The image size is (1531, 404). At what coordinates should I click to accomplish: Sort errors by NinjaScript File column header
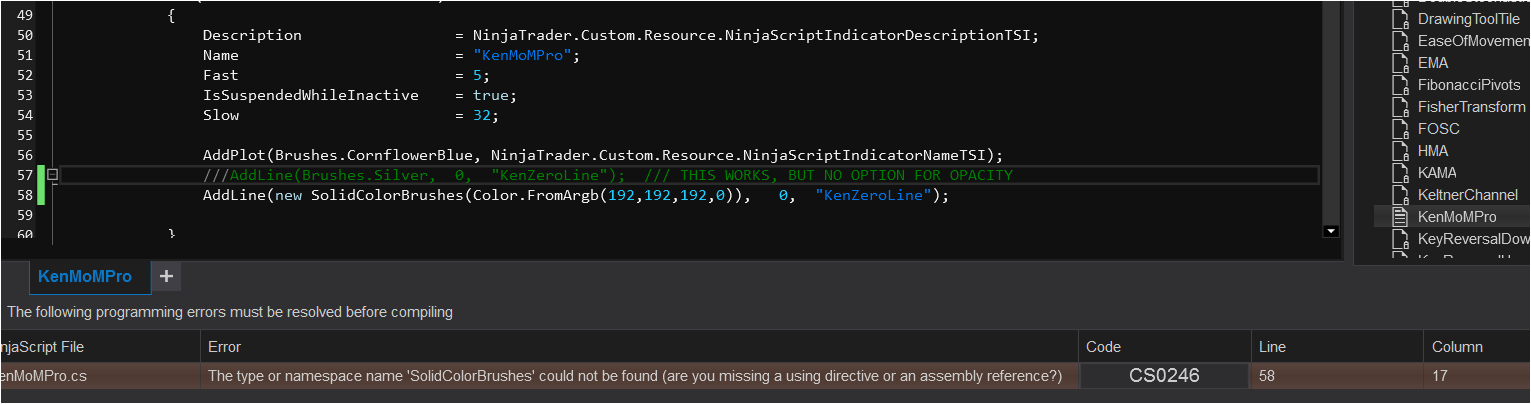point(99,347)
